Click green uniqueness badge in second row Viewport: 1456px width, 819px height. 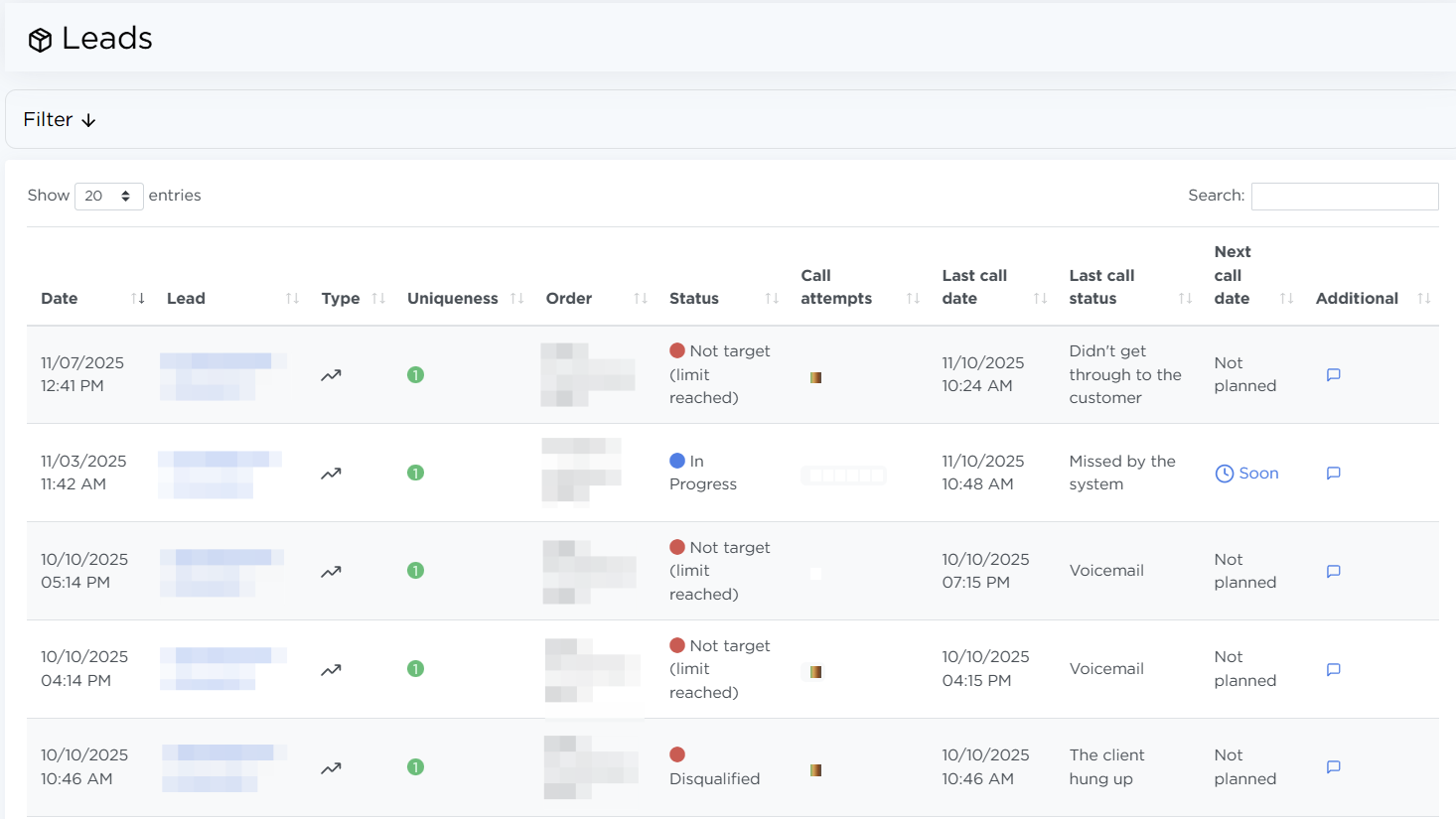[415, 474]
